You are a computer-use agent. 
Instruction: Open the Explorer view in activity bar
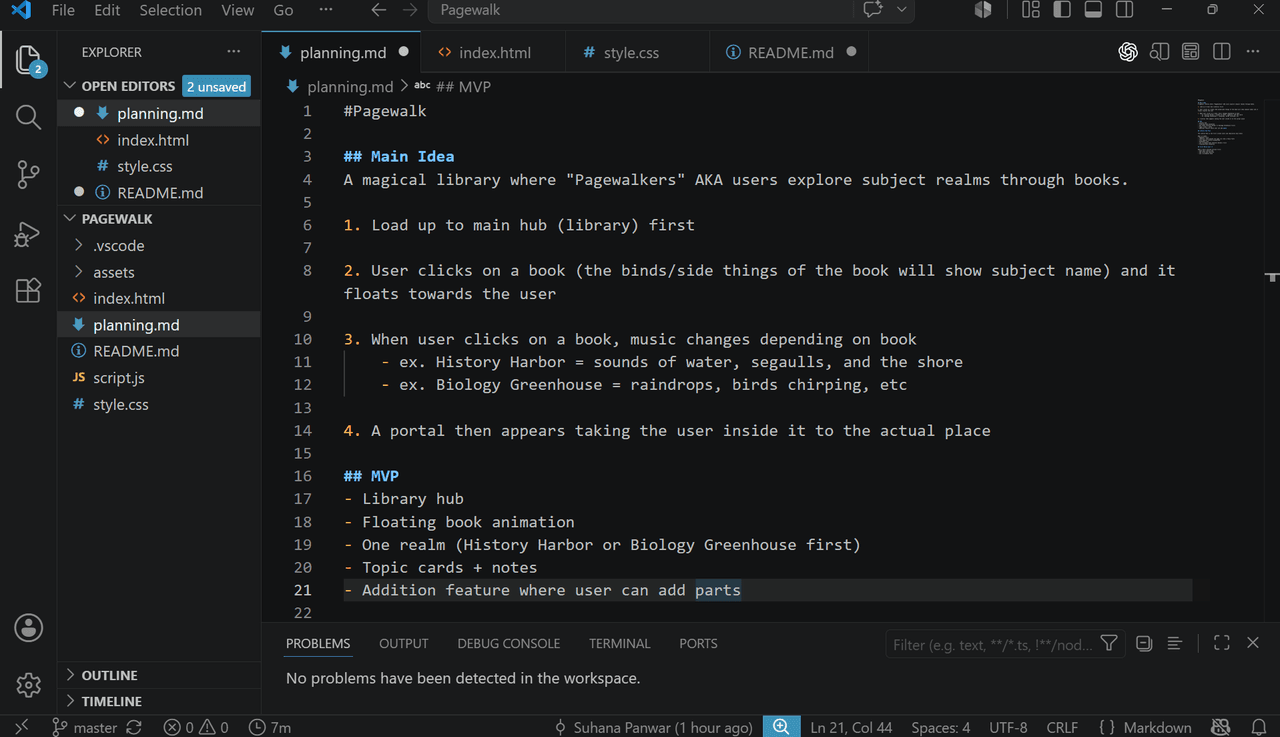(28, 59)
